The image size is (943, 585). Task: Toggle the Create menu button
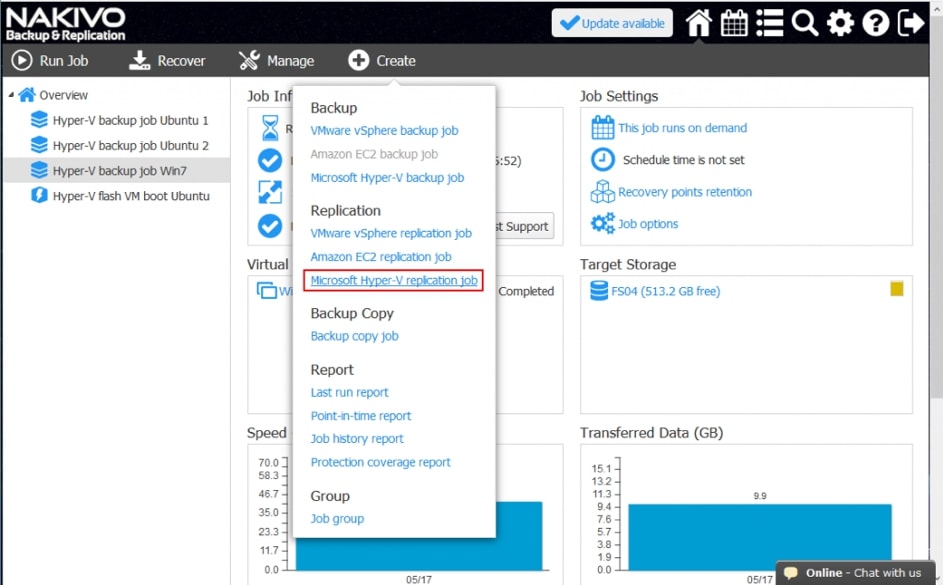tap(381, 61)
